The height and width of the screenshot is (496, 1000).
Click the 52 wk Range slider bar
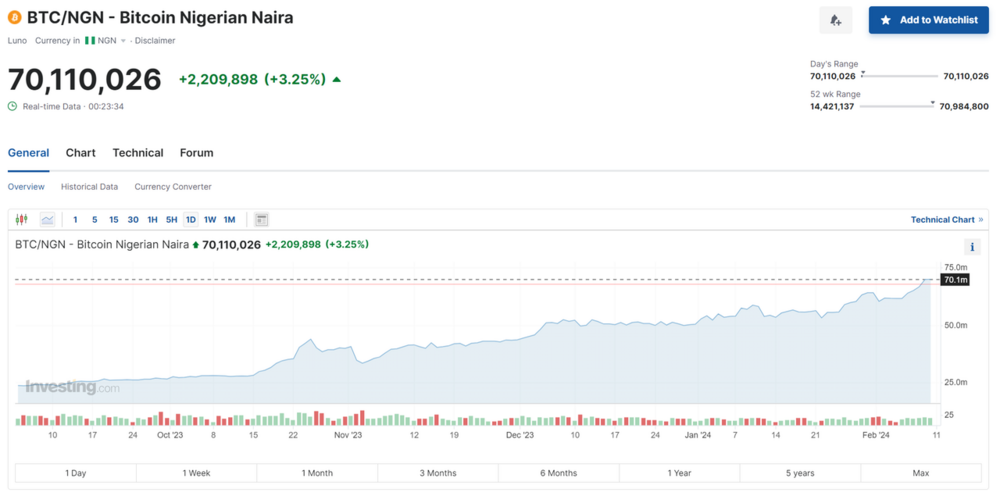click(x=896, y=106)
